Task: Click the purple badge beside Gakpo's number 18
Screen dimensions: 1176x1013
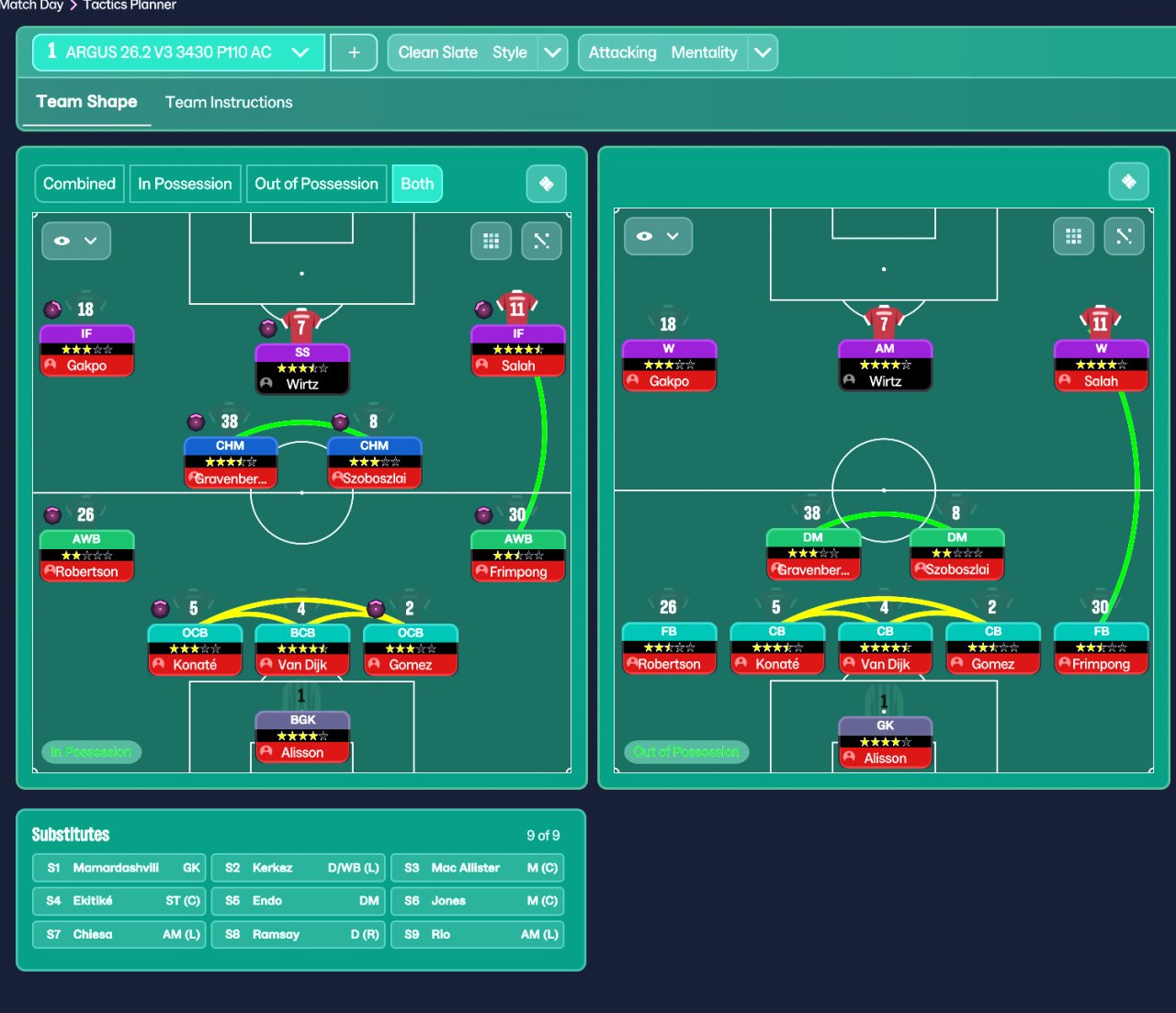Action: 52,310
